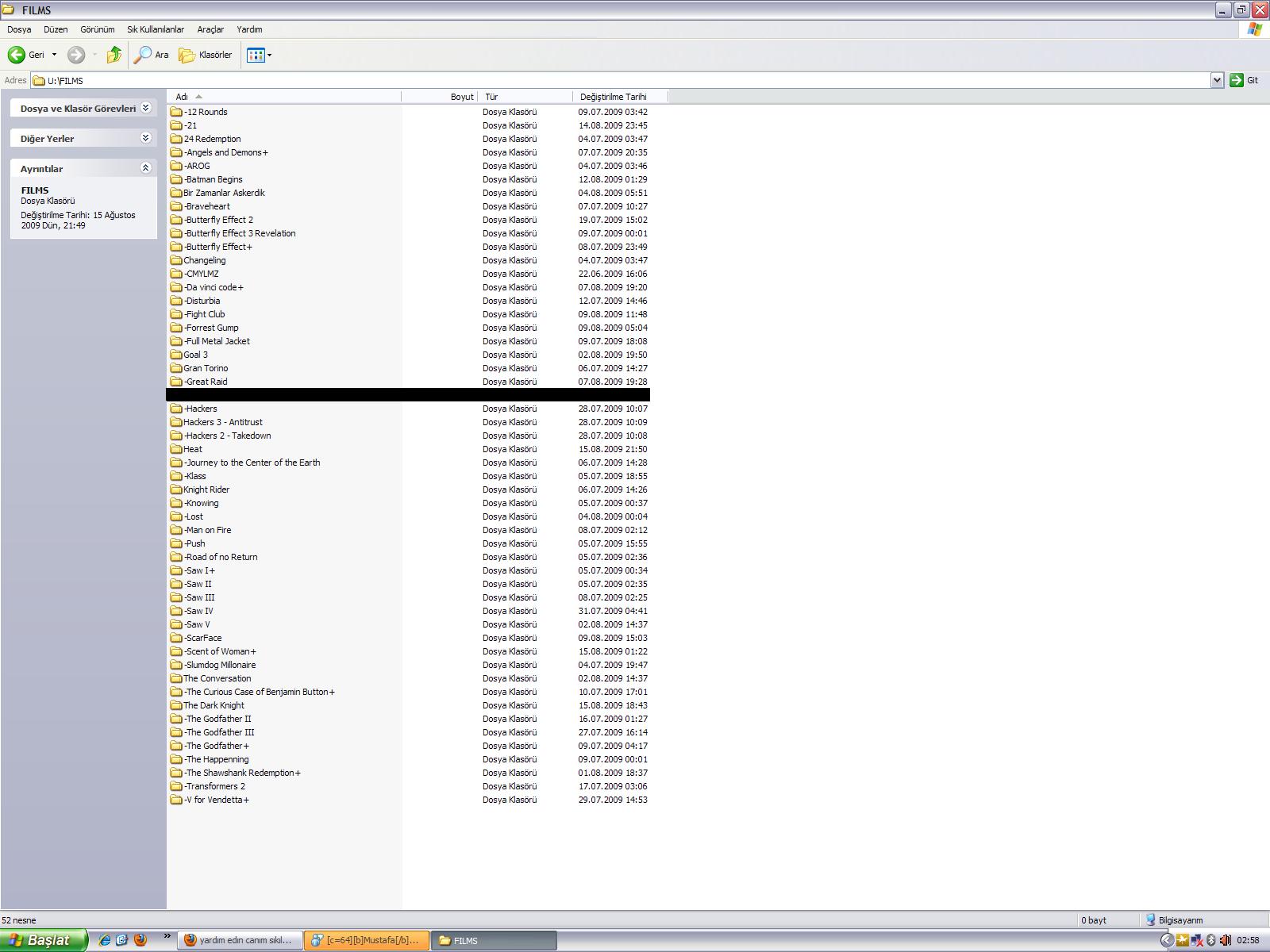Select -The Shawshank Redemption+ folder name
The width and height of the screenshot is (1270, 952).
[242, 773]
